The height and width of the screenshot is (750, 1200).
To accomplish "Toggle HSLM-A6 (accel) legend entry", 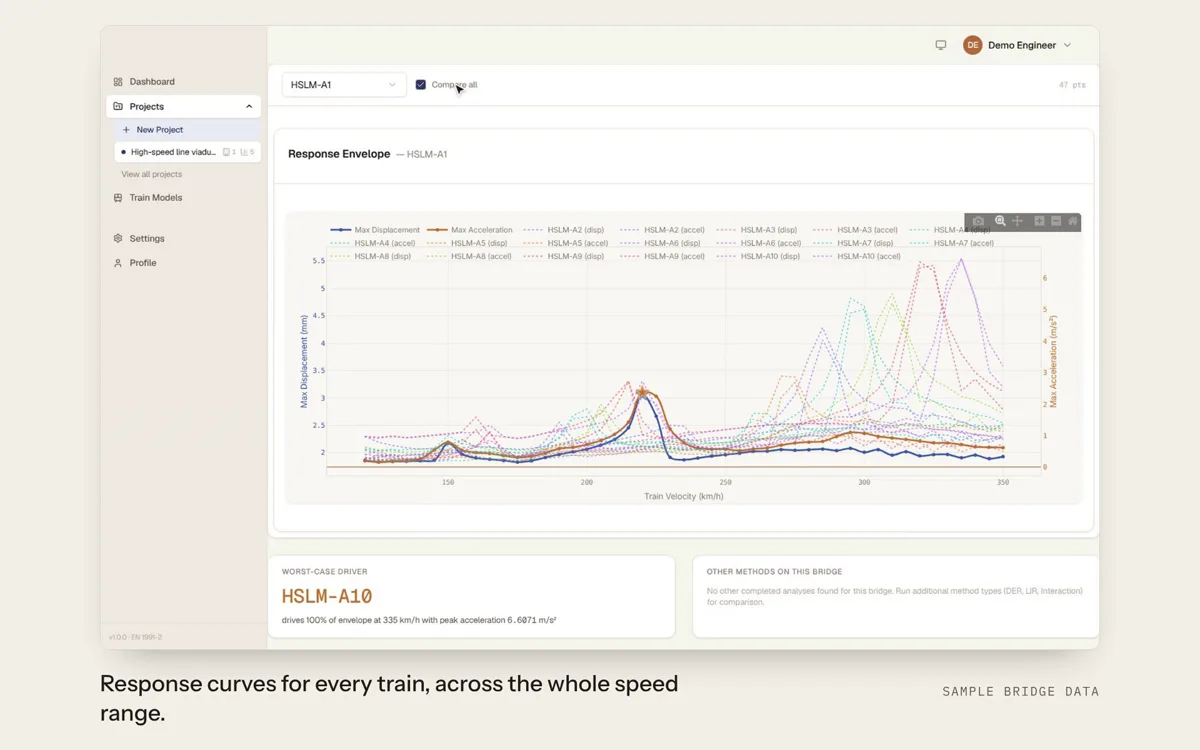I will click(x=759, y=243).
